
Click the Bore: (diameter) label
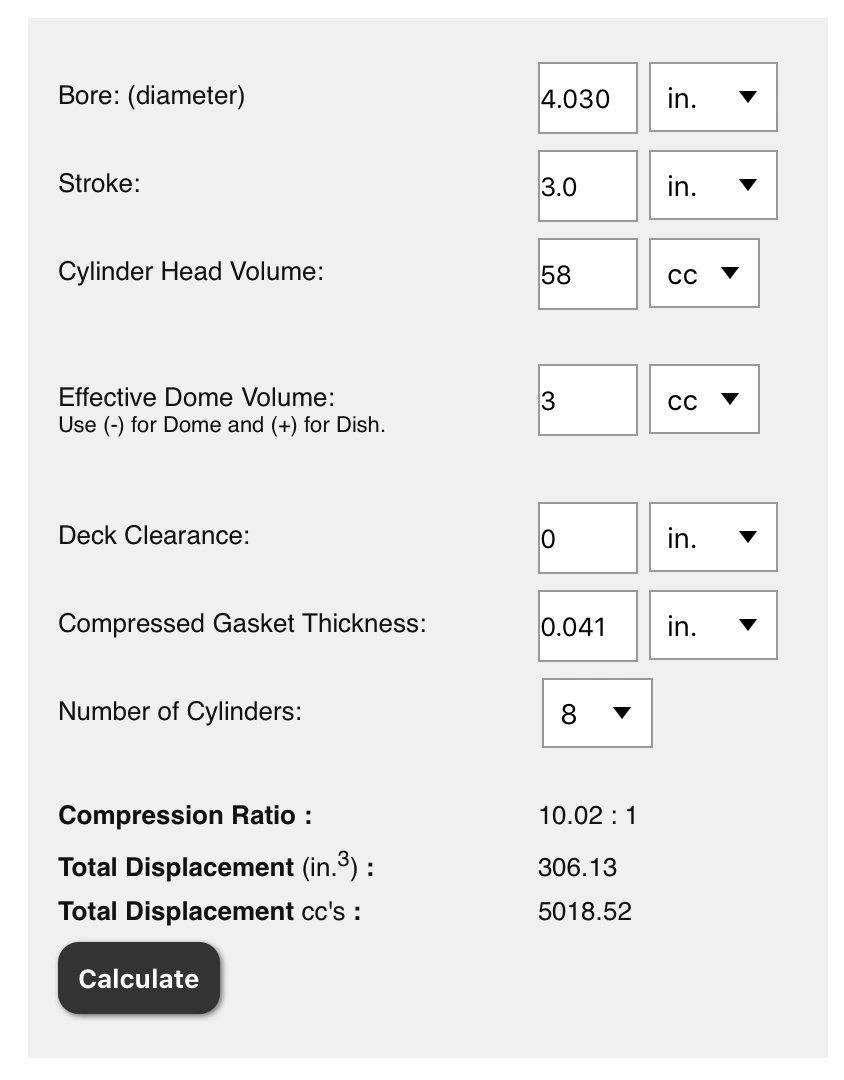[152, 95]
